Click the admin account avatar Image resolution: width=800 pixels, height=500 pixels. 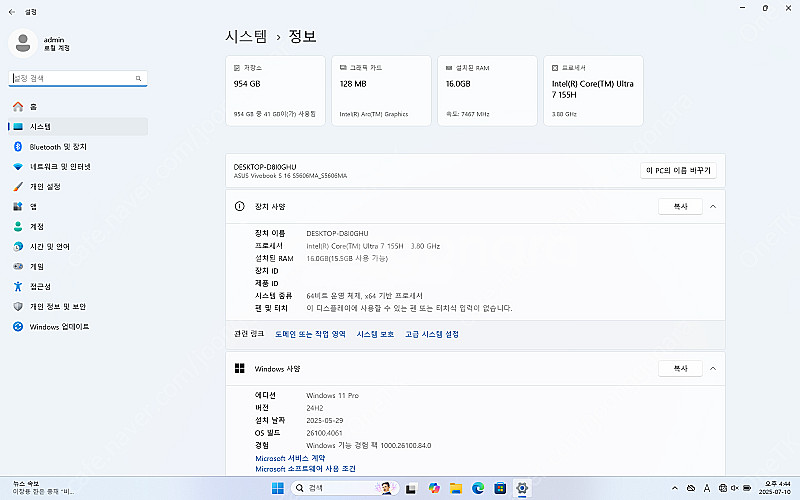22,43
